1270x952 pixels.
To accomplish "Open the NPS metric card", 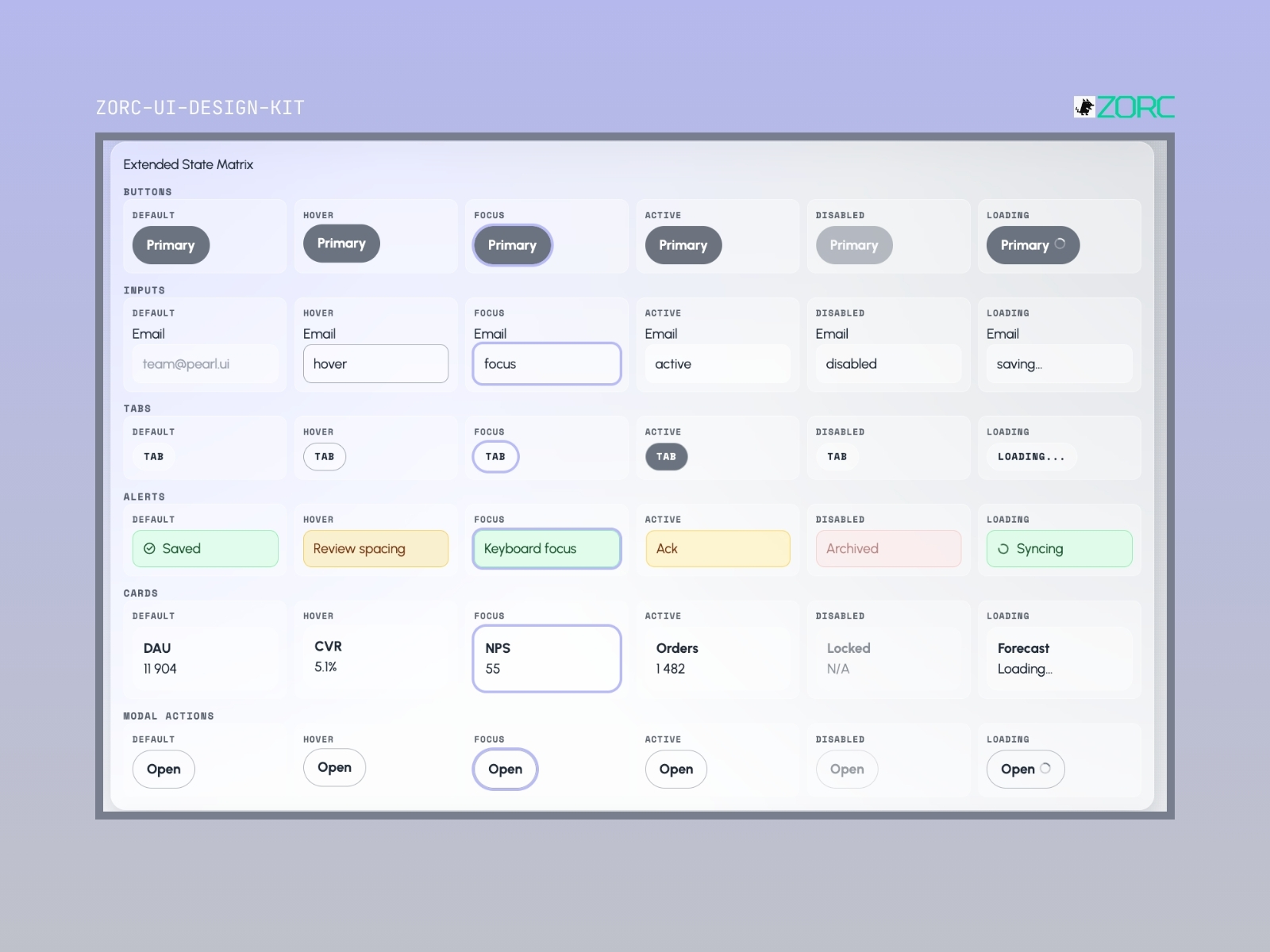I will point(547,658).
